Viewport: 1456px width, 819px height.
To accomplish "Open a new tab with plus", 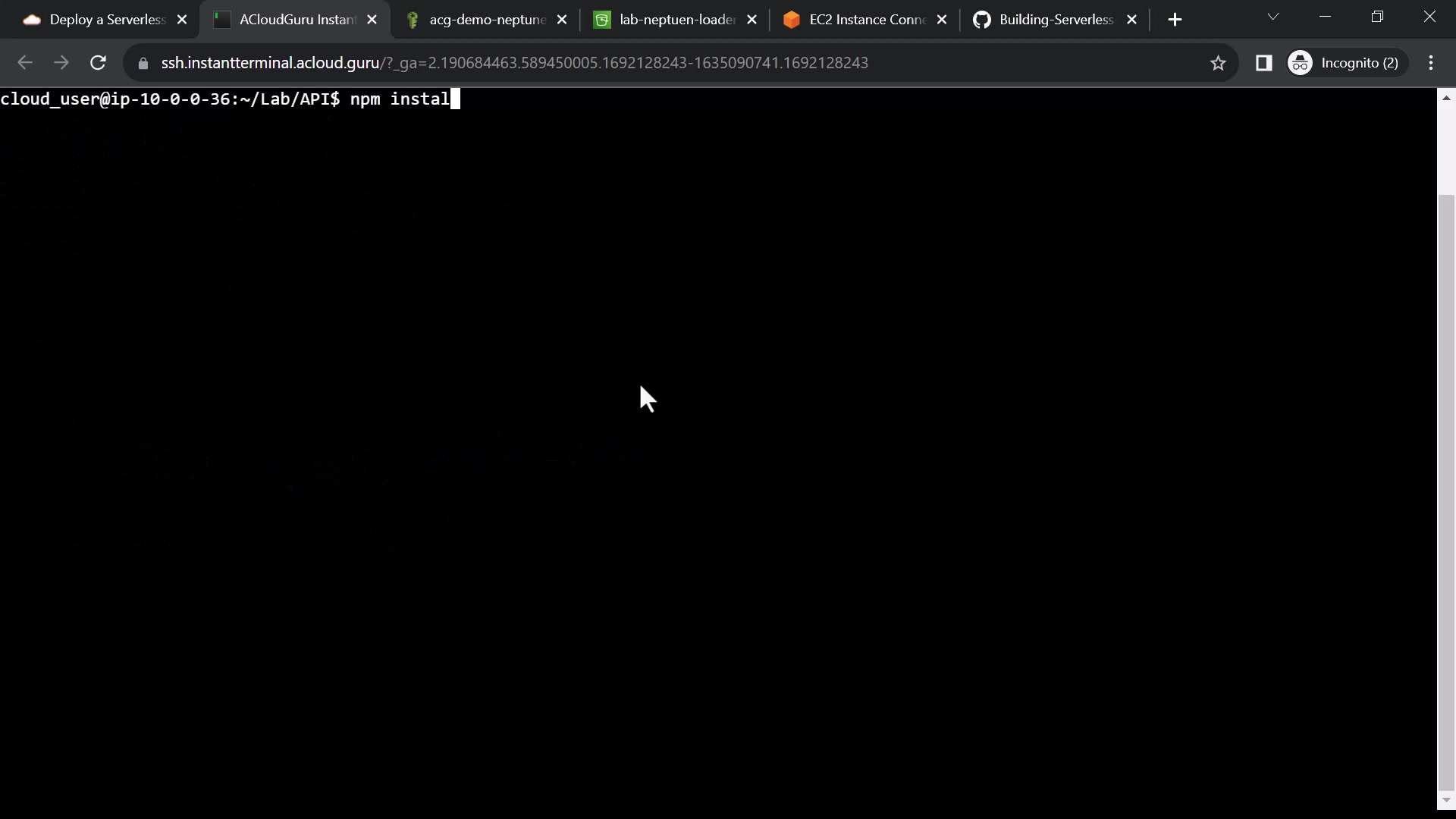I will (1175, 20).
